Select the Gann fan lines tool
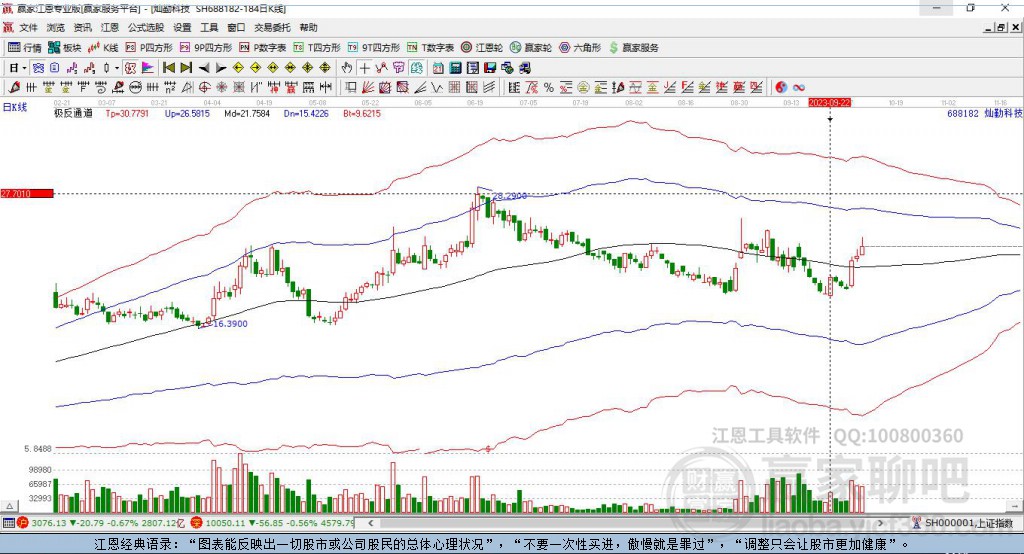 (368, 87)
